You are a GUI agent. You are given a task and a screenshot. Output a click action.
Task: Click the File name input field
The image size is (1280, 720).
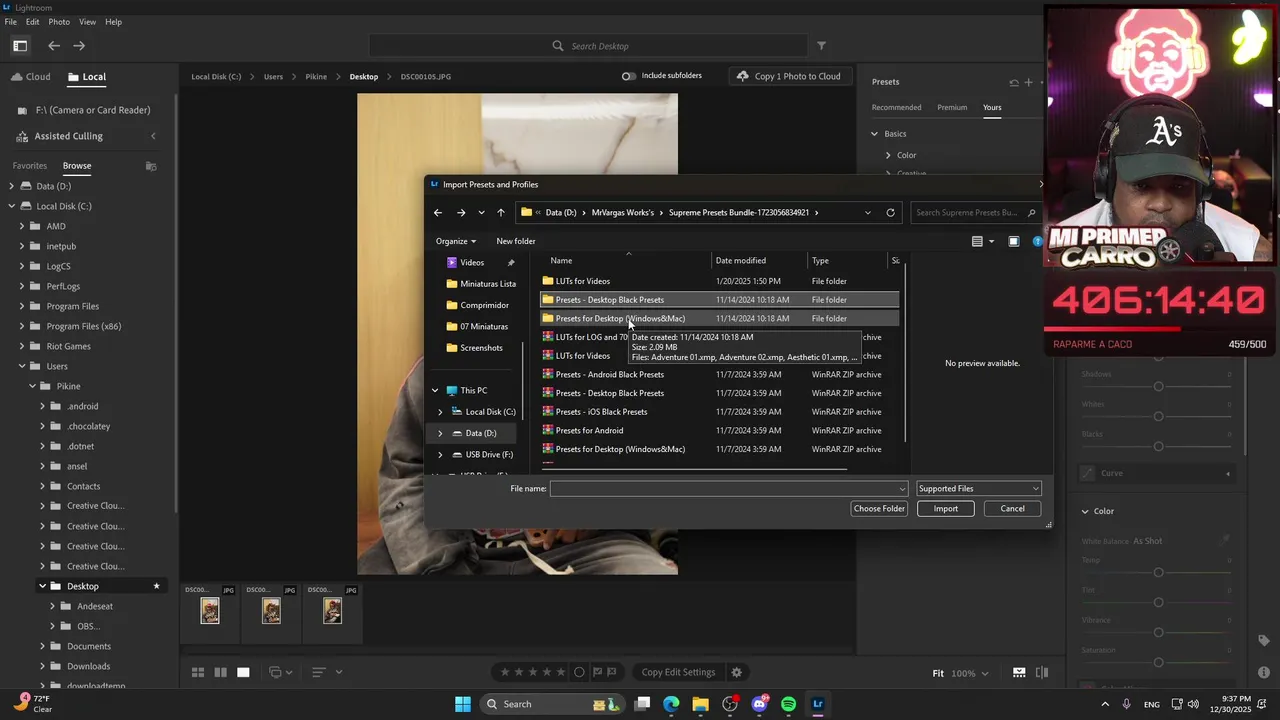point(729,488)
